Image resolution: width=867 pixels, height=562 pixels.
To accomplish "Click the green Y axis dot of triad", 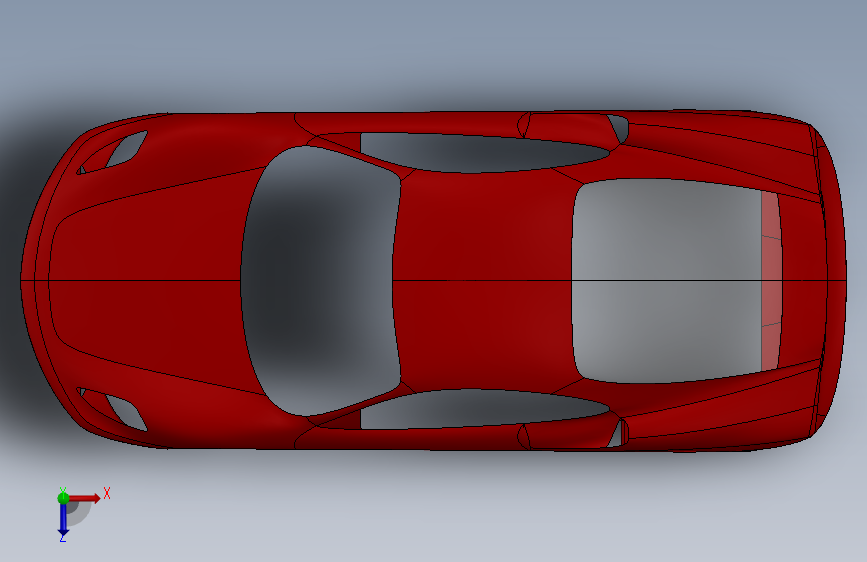I will click(63, 498).
